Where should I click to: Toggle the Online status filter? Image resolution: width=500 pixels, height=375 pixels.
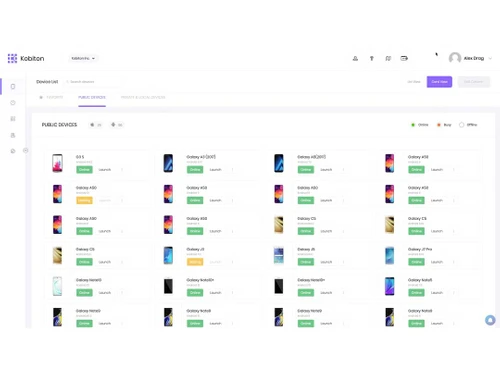point(419,125)
